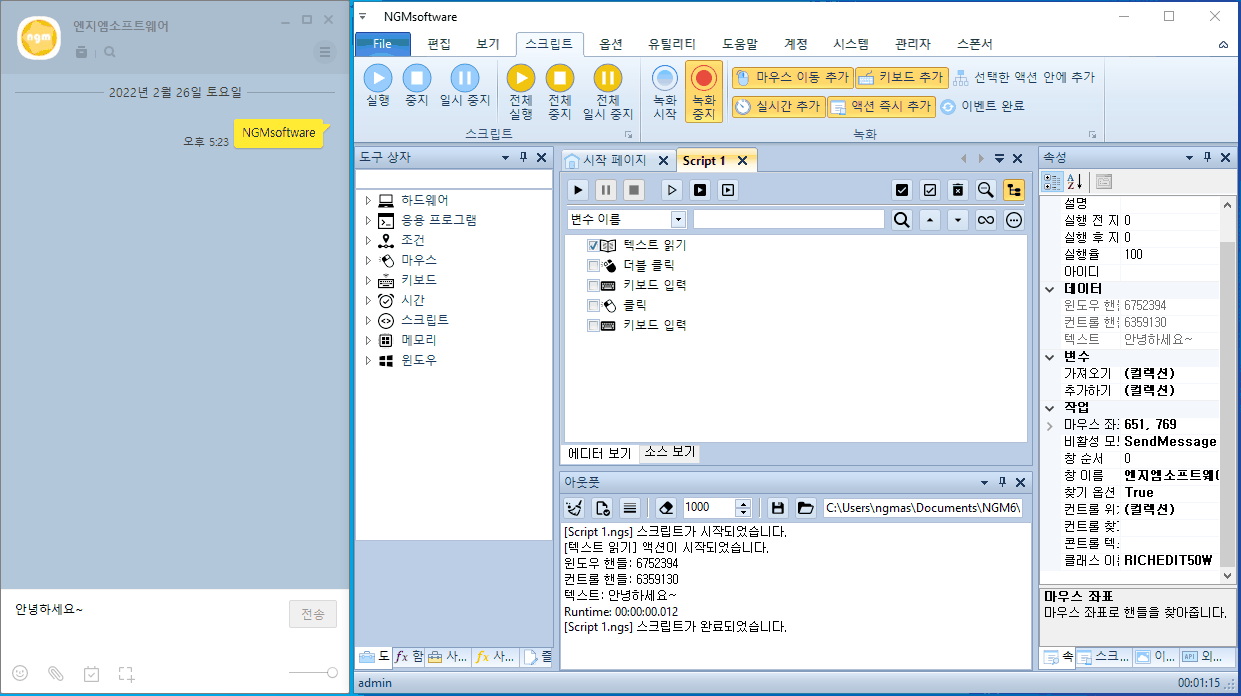Click the circled ellipsis more icon
This screenshot has width=1241, height=696.
point(1014,220)
